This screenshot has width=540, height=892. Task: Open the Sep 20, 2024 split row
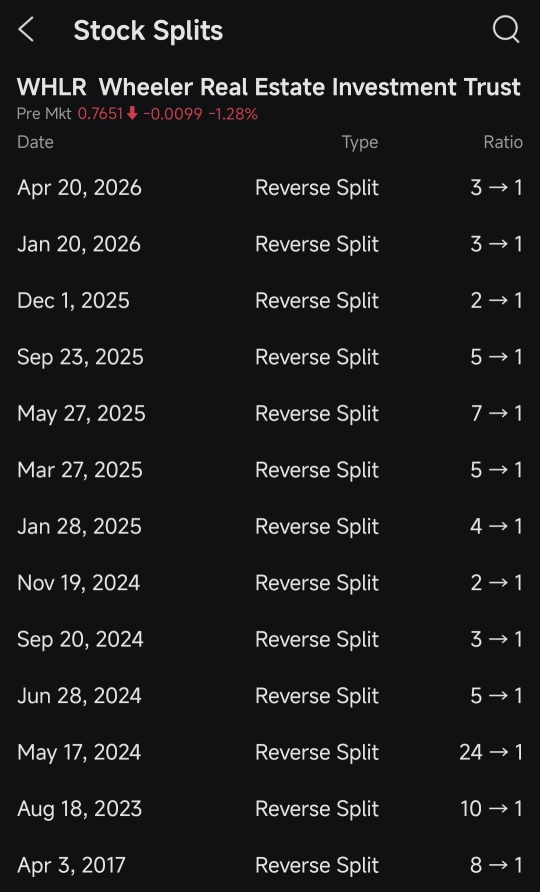tap(270, 639)
